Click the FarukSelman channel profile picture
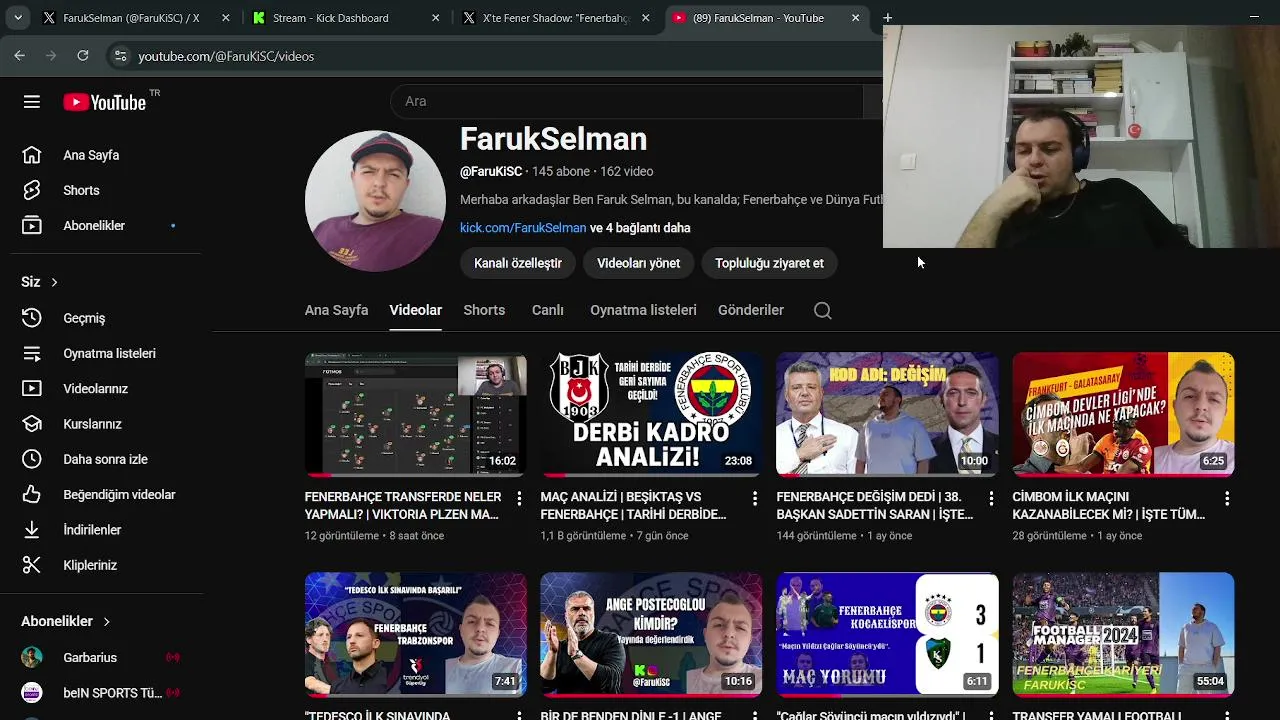This screenshot has height=720, width=1280. (x=375, y=200)
